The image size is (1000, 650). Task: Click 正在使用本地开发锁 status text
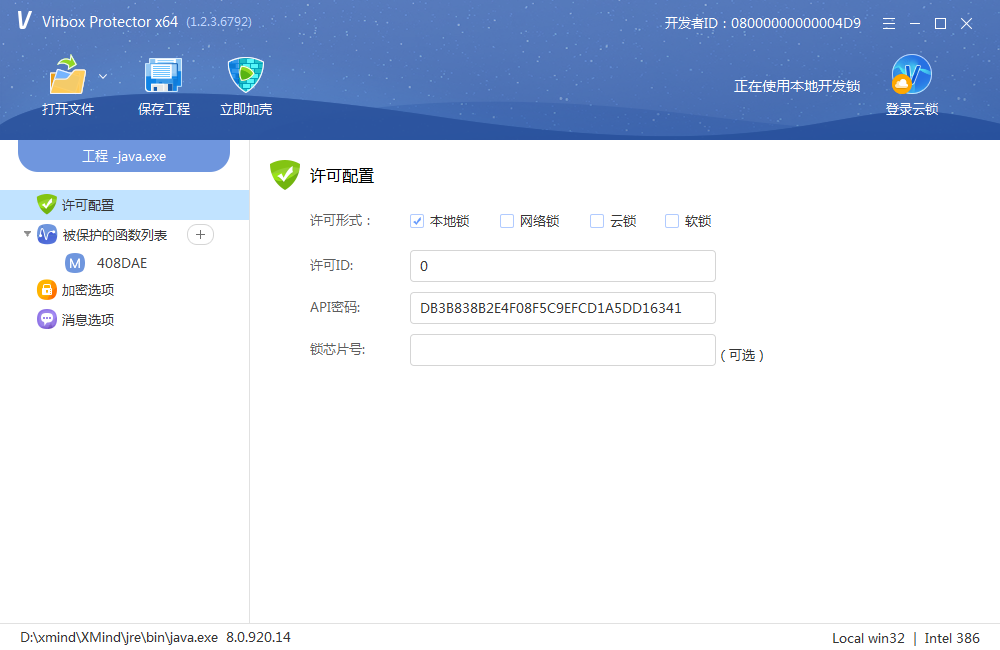pyautogui.click(x=797, y=86)
